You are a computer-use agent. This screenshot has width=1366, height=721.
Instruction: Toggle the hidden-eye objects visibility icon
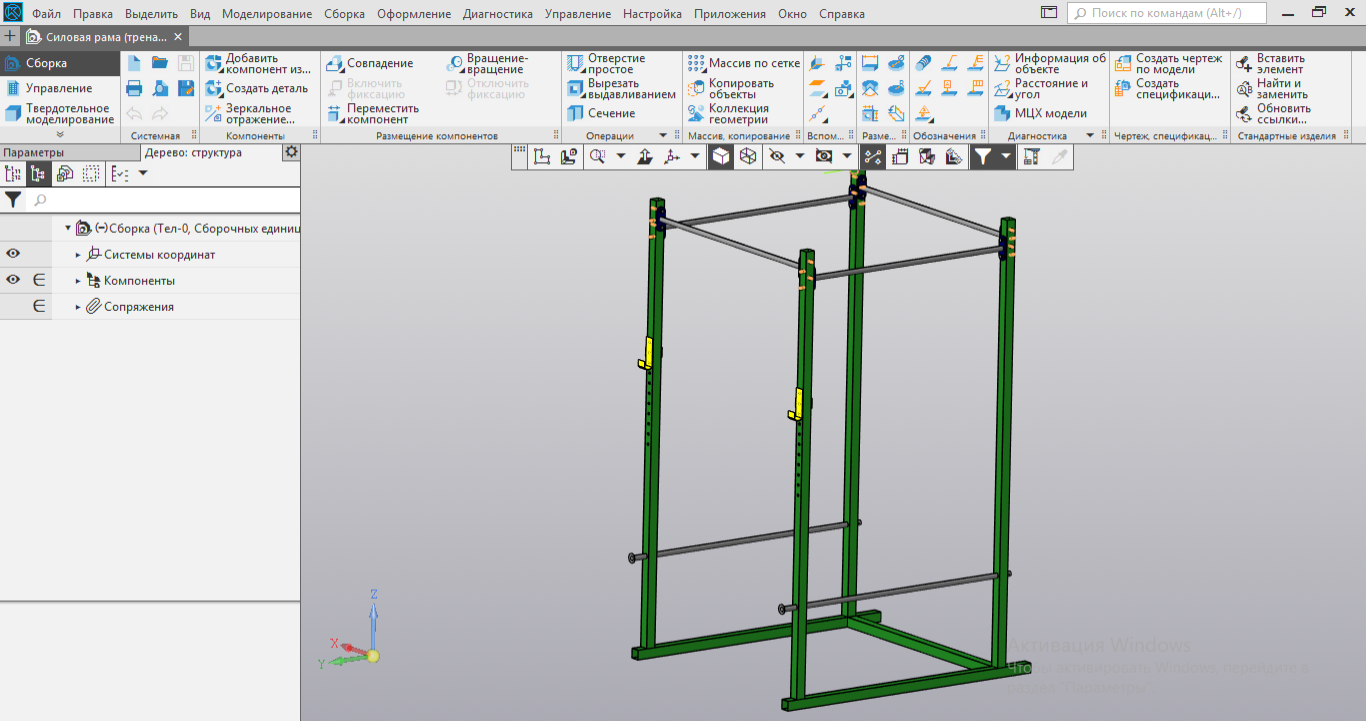pyautogui.click(x=775, y=156)
